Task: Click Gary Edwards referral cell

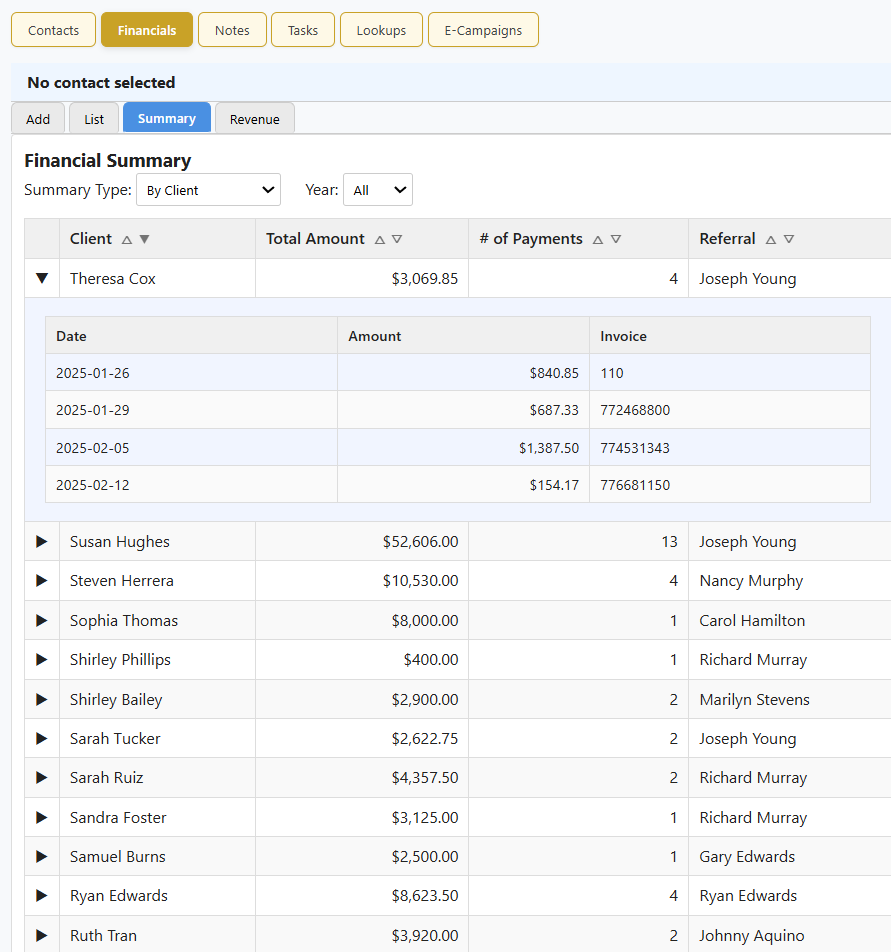Action: click(747, 857)
